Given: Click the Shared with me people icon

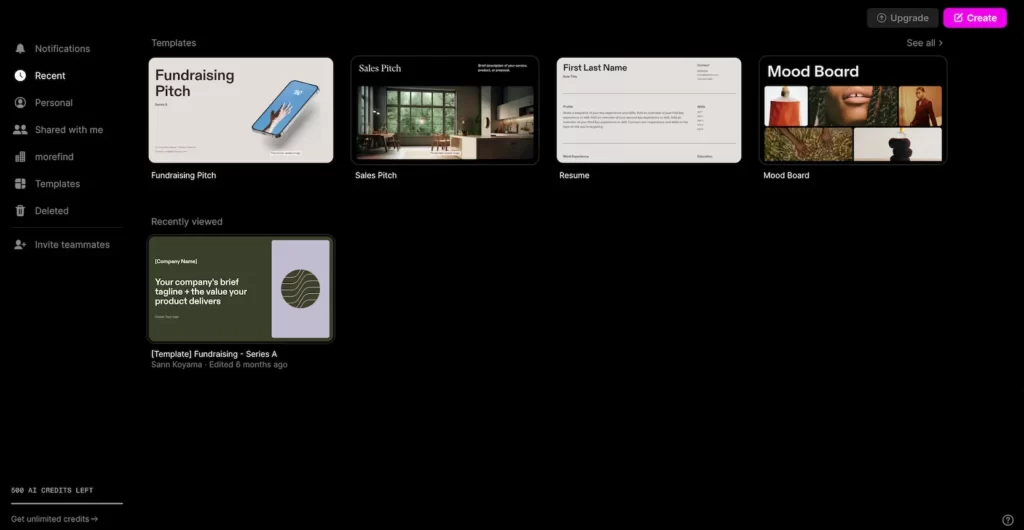Looking at the screenshot, I should coord(20,130).
